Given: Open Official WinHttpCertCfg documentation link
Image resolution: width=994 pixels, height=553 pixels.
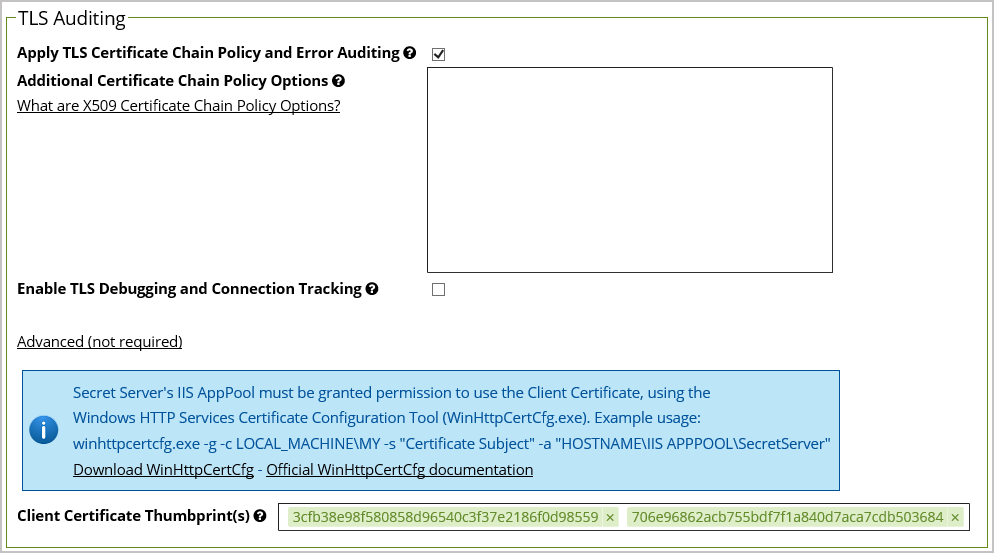Looking at the screenshot, I should 399,470.
